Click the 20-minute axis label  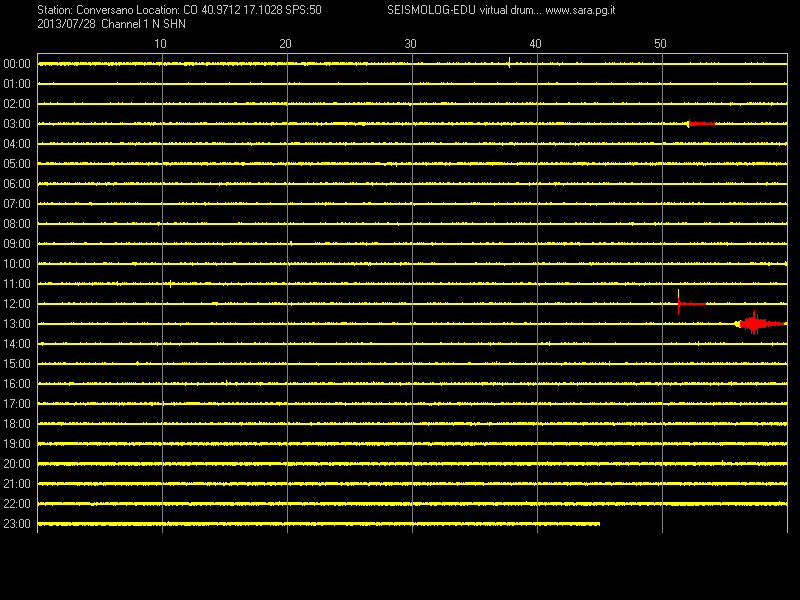[285, 44]
